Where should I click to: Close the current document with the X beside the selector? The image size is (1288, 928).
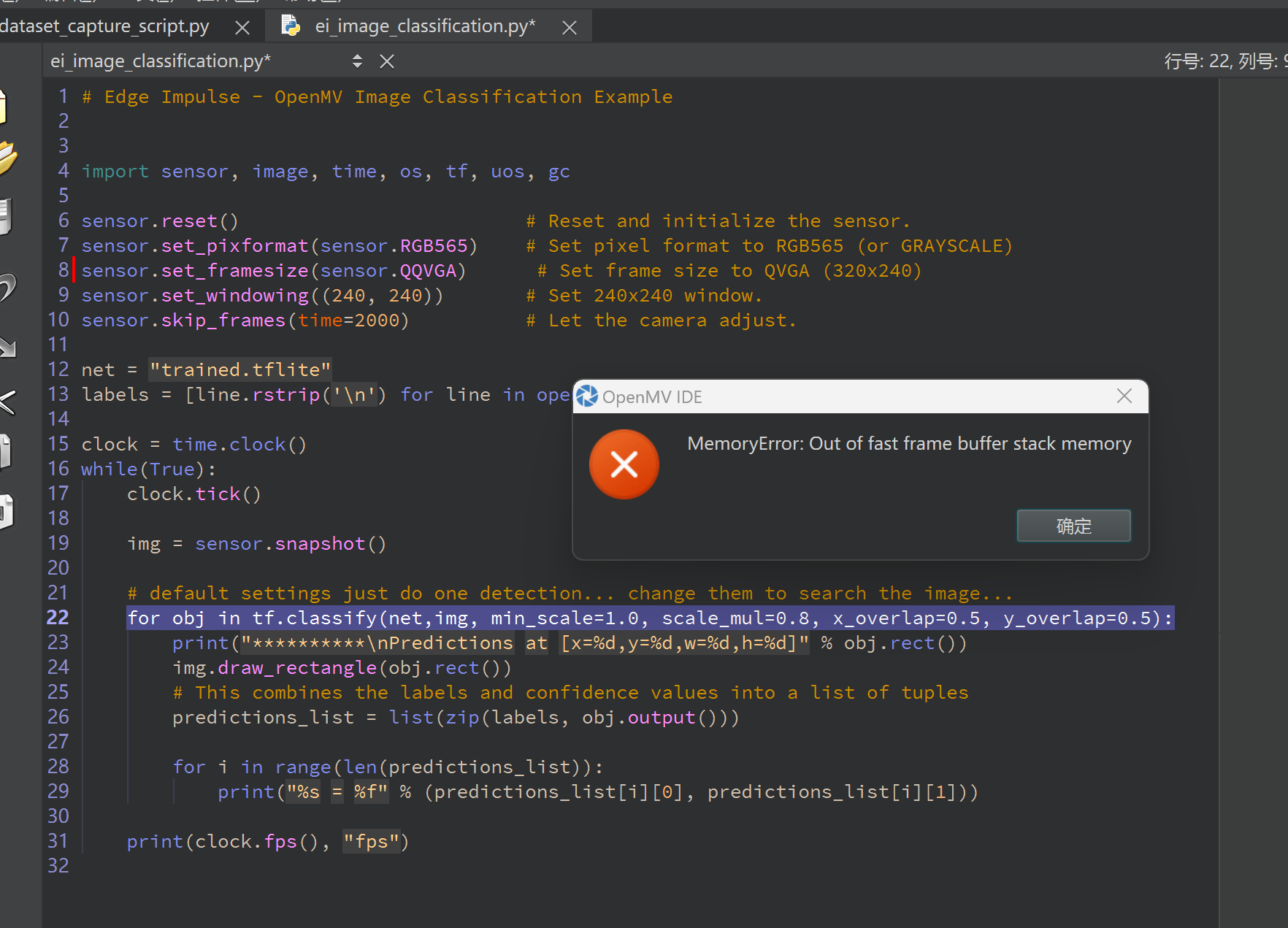(387, 61)
